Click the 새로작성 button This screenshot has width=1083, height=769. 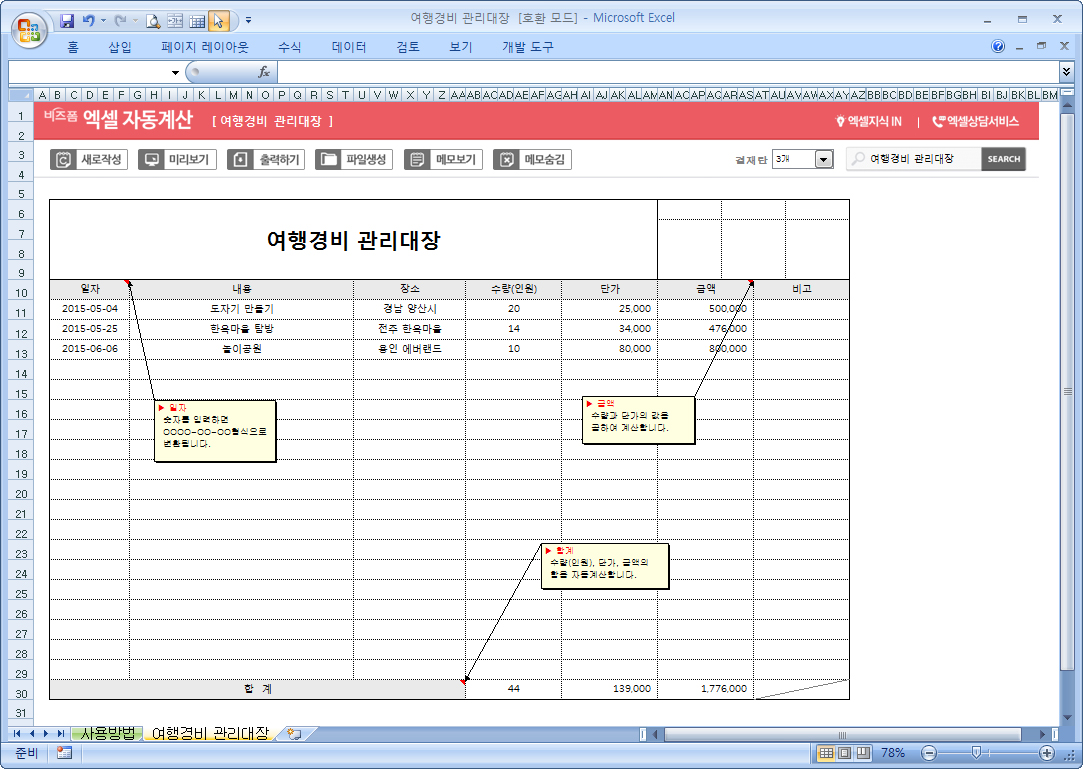click(x=89, y=160)
